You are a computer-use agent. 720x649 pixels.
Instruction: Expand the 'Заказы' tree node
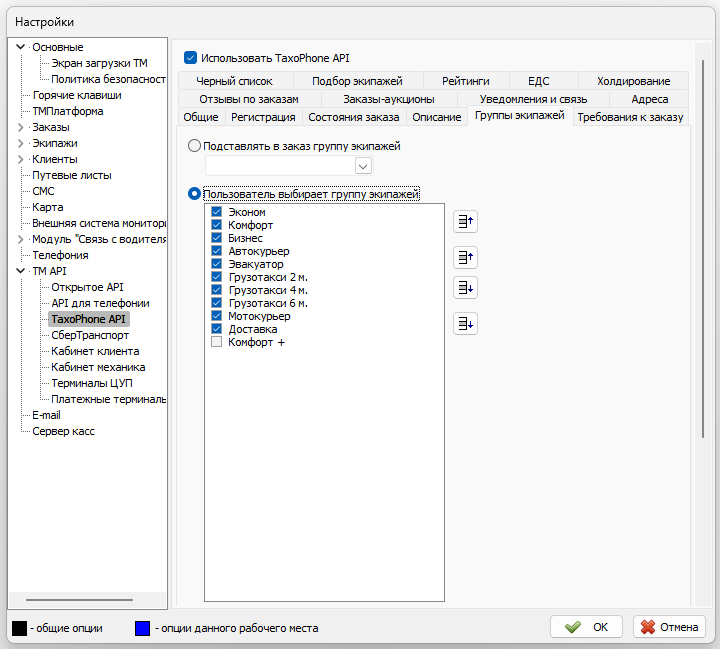click(20, 127)
